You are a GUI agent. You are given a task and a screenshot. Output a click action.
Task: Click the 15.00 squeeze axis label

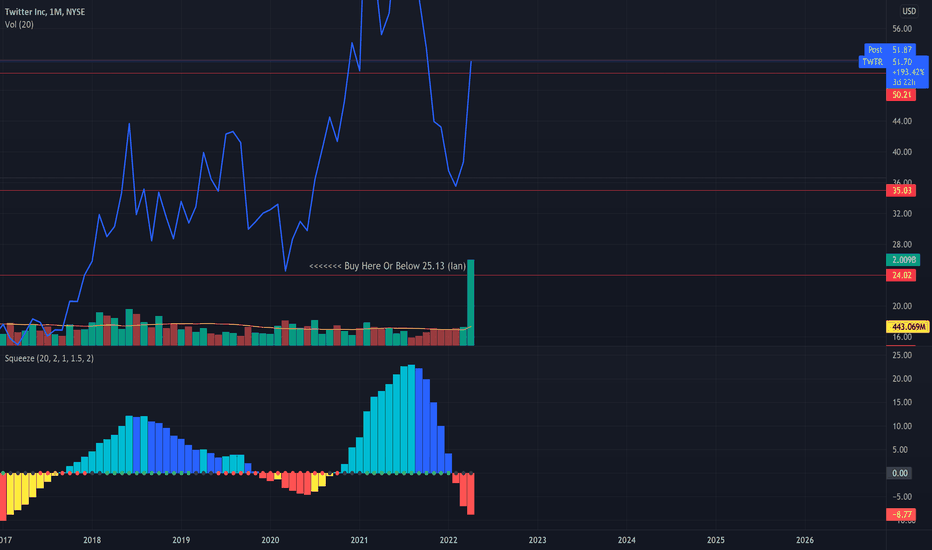tap(902, 403)
